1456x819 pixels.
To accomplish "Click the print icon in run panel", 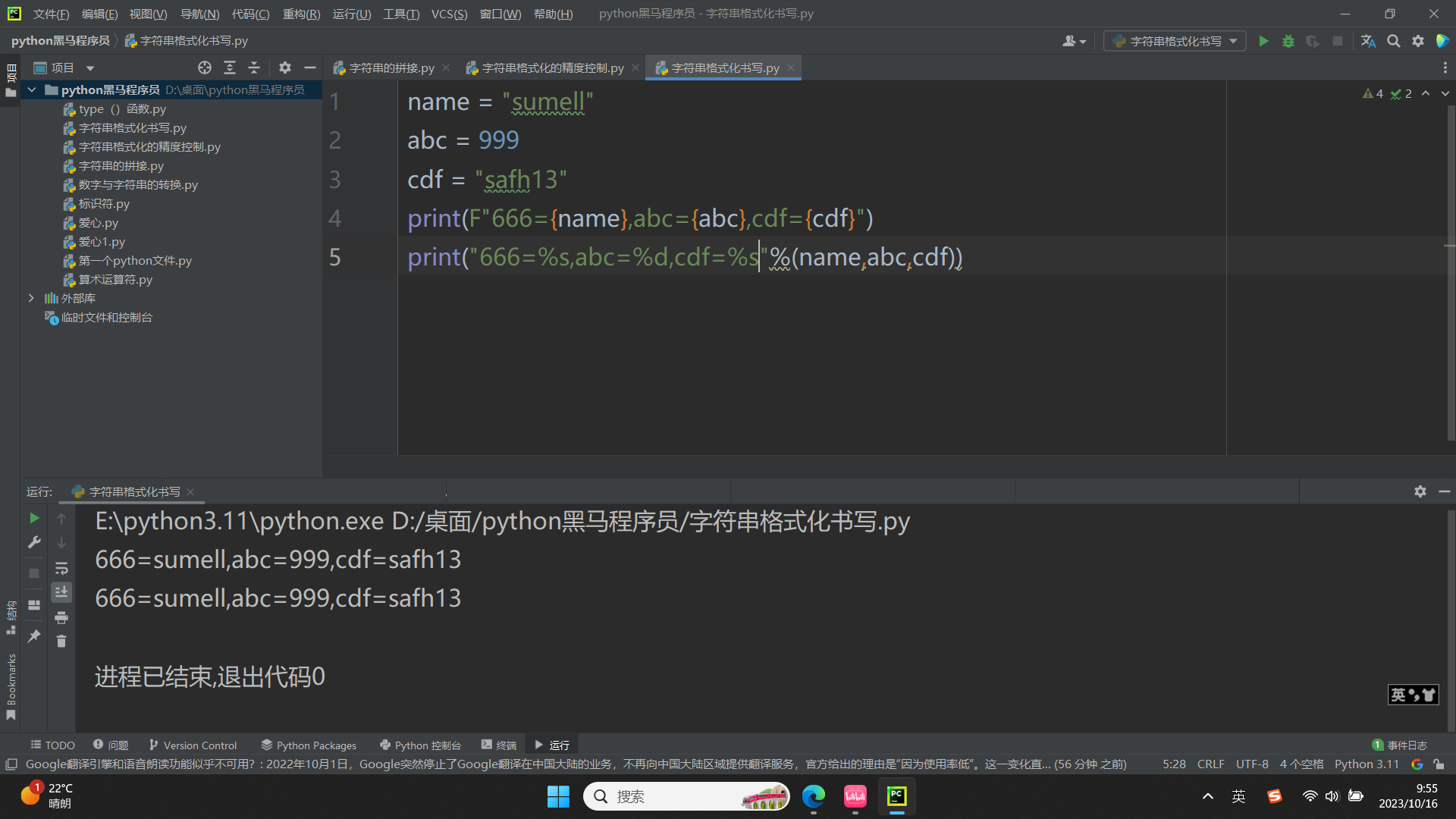I will pos(61,617).
